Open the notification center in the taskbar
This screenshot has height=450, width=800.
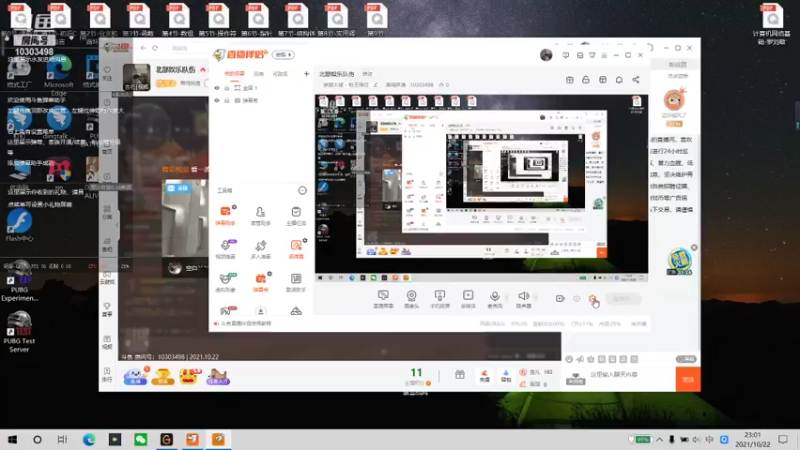(x=783, y=439)
